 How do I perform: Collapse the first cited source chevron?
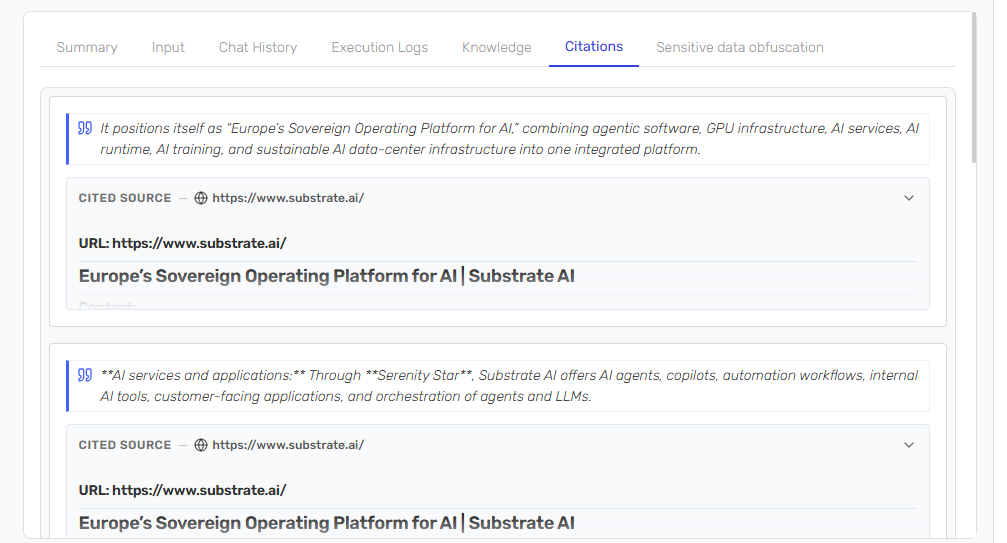(x=909, y=198)
